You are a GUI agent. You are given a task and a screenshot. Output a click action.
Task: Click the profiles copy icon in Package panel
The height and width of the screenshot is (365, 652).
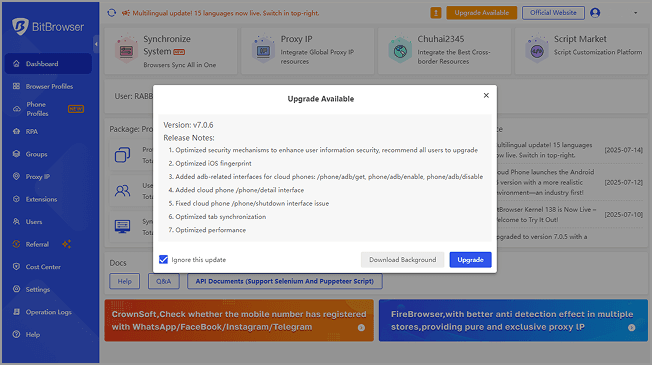(122, 155)
